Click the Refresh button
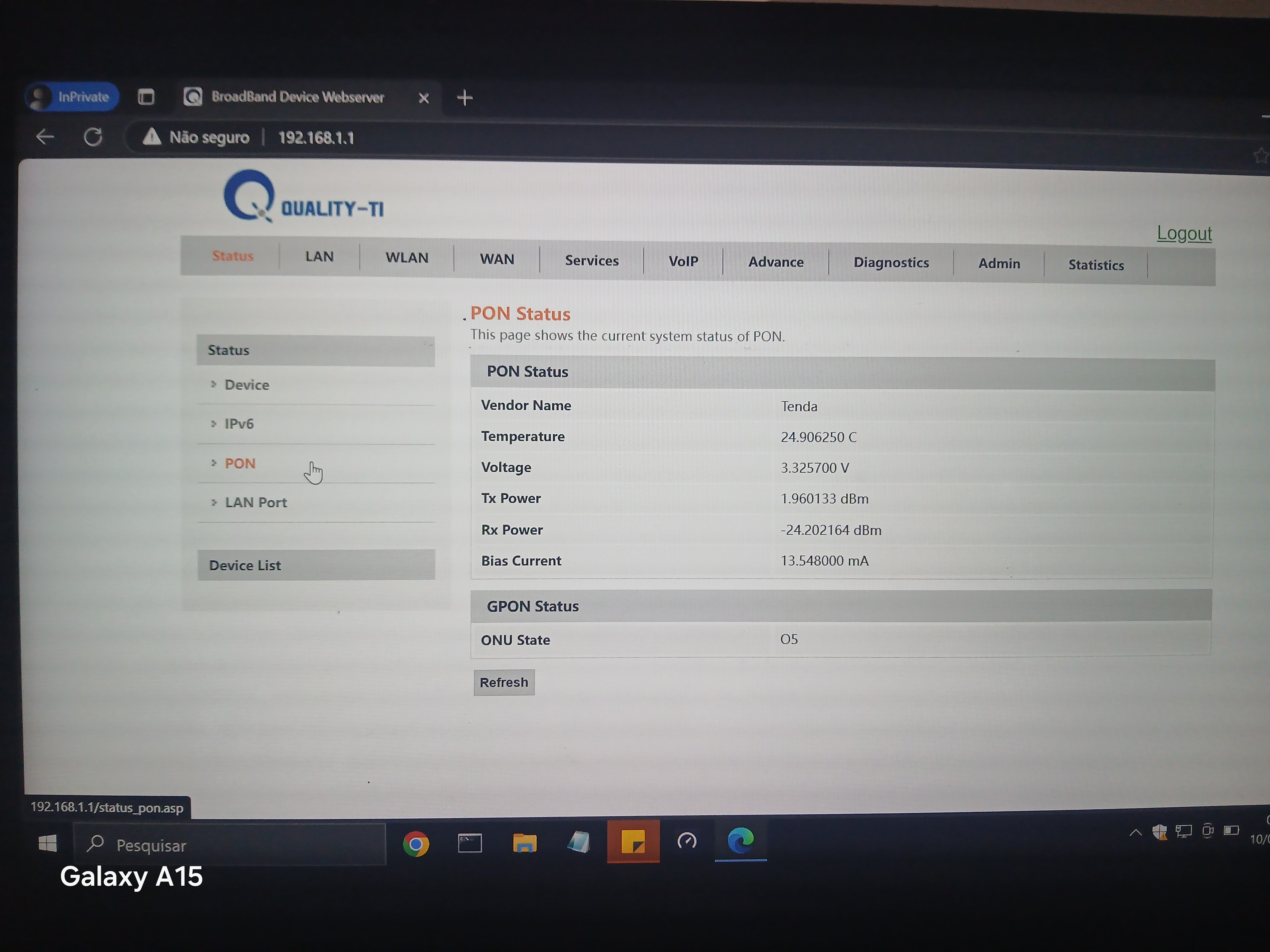1270x952 pixels. coord(504,682)
